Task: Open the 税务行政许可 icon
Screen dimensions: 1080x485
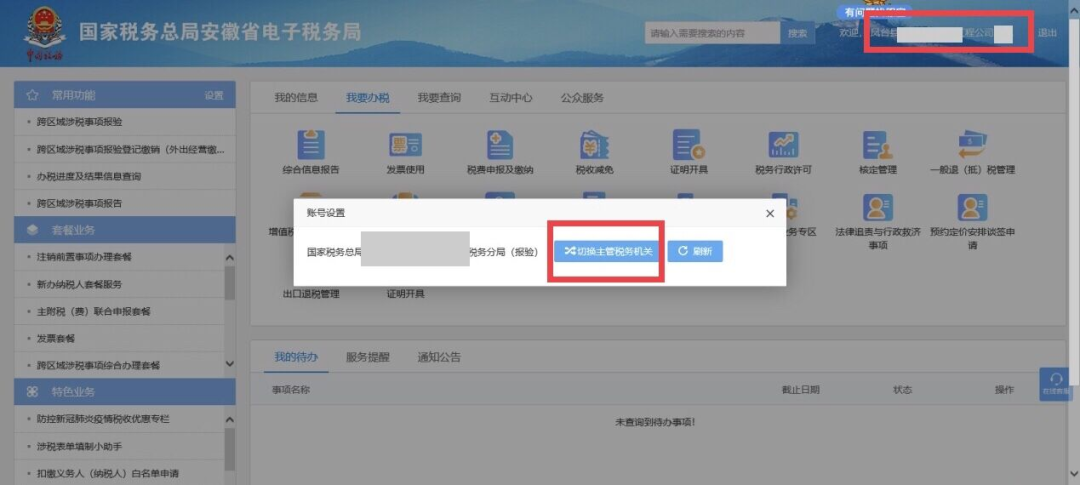Action: [x=783, y=145]
